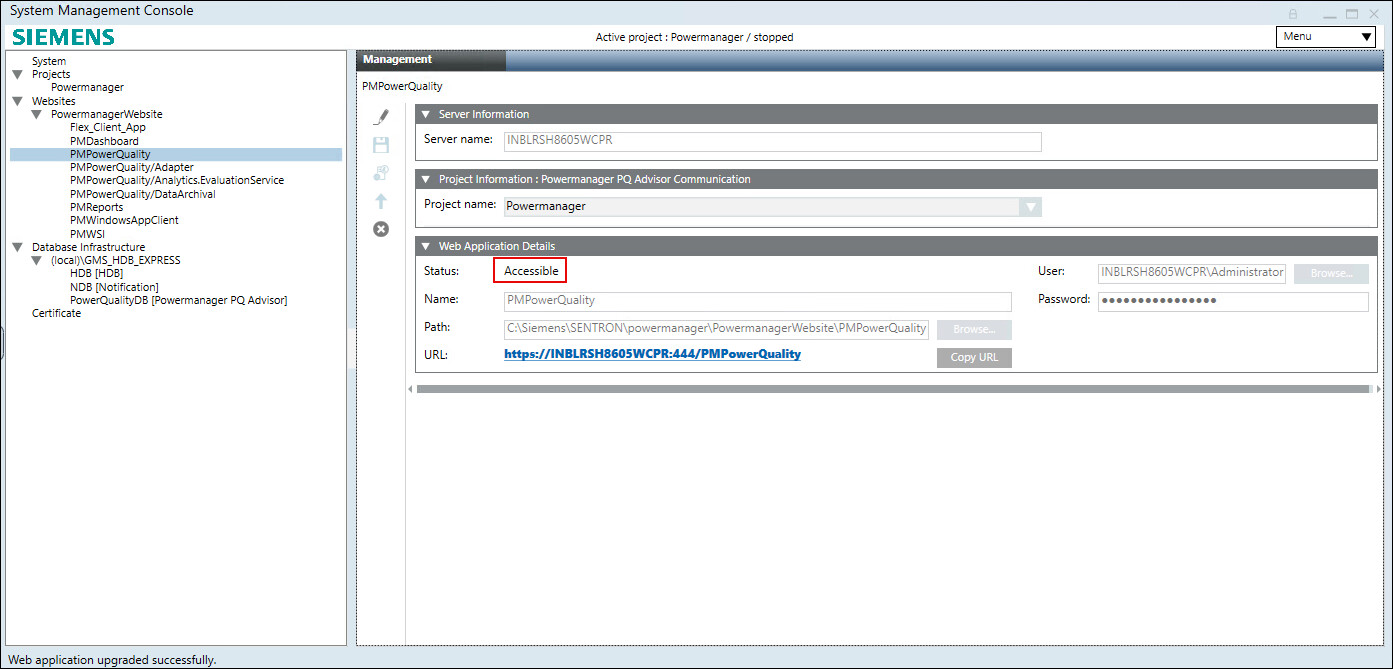The image size is (1393, 669).
Task: Click the horizontal scrollbar below Web Application Details
Action: click(895, 389)
